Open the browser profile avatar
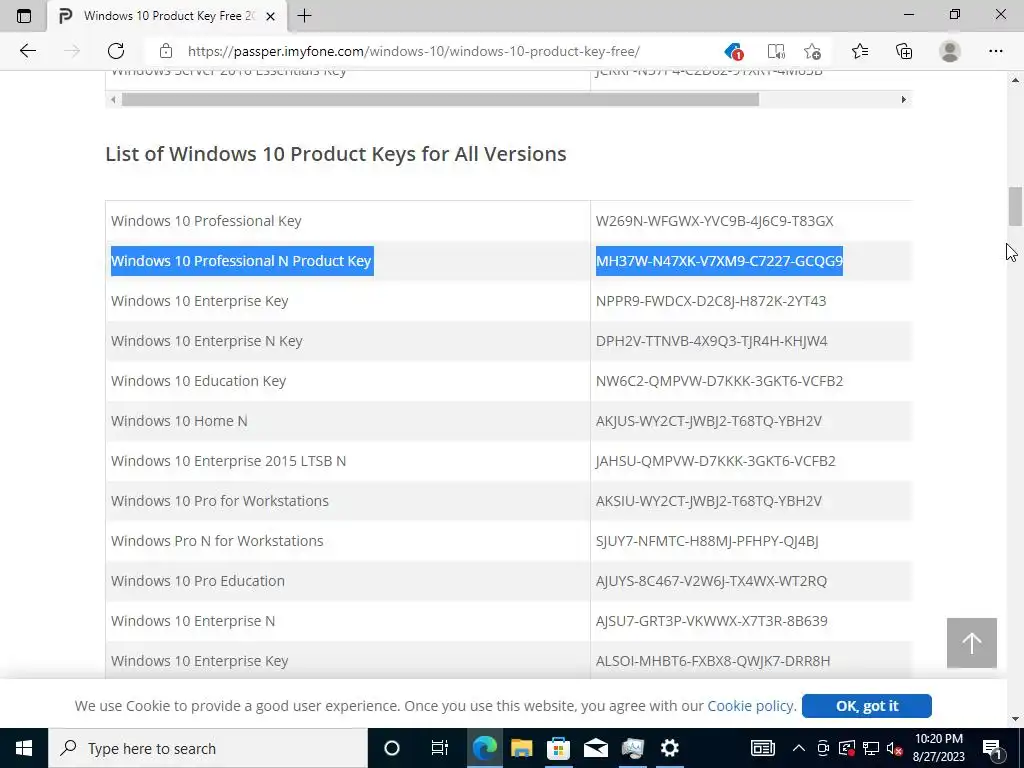 tap(950, 51)
